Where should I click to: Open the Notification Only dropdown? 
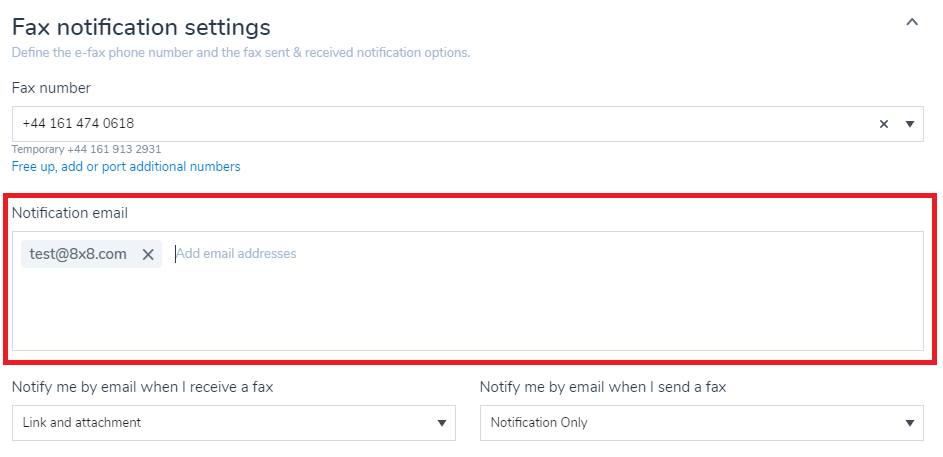coord(701,423)
